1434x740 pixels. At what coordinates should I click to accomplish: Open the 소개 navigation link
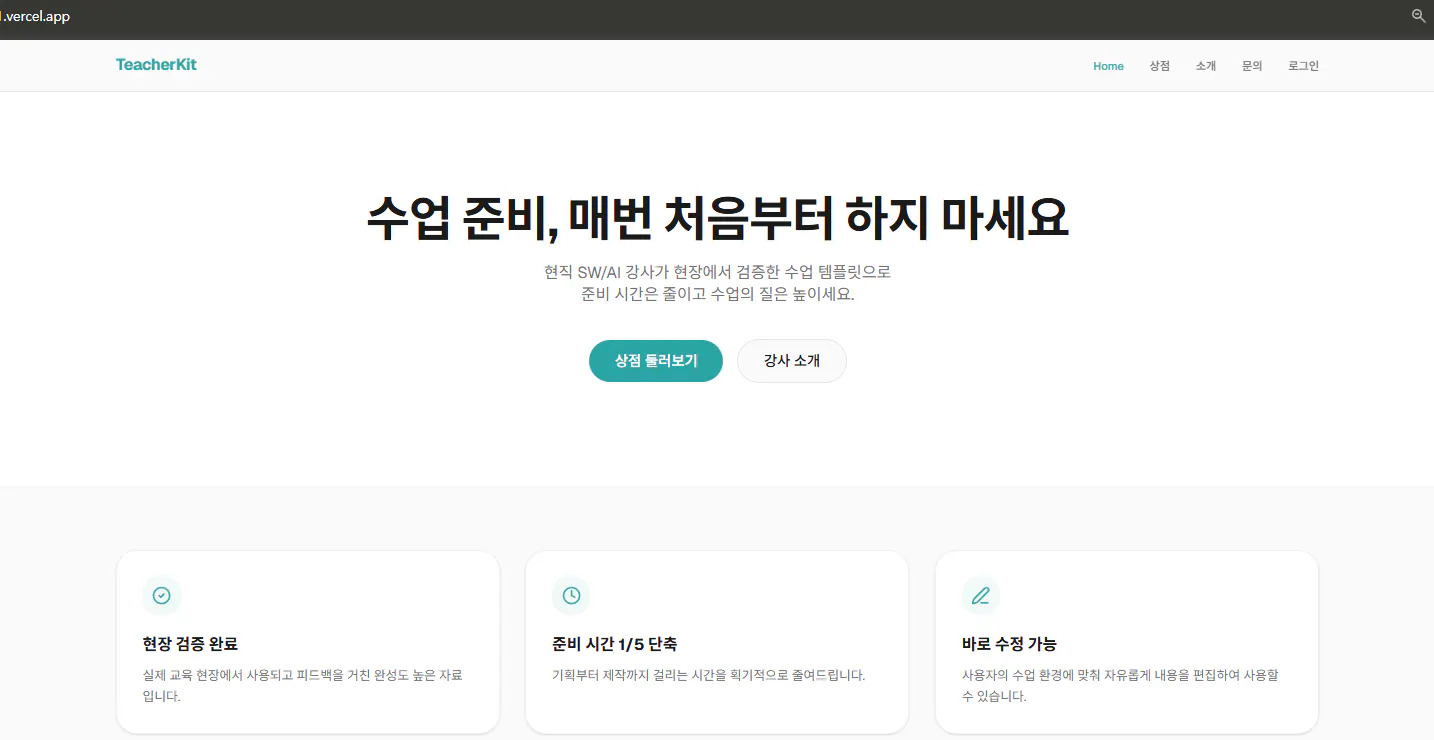pos(1206,66)
